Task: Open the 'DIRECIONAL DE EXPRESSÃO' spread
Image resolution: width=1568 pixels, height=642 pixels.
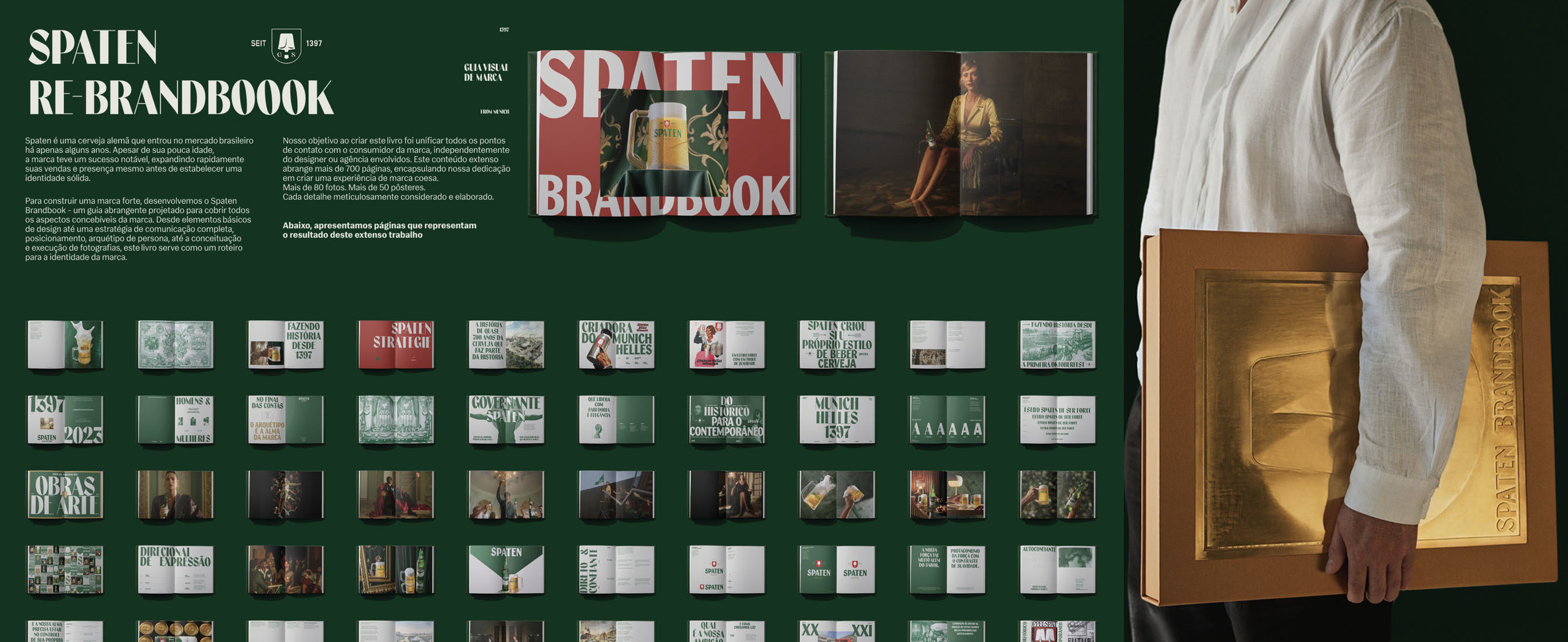Action: coord(176,569)
